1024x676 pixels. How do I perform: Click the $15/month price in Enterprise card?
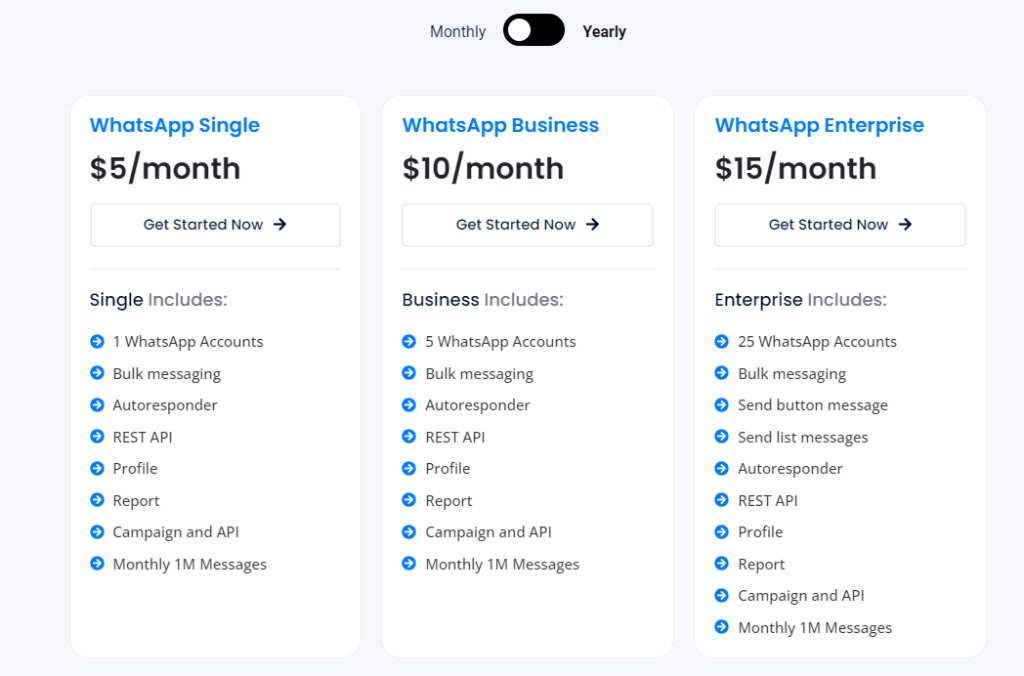(x=795, y=168)
